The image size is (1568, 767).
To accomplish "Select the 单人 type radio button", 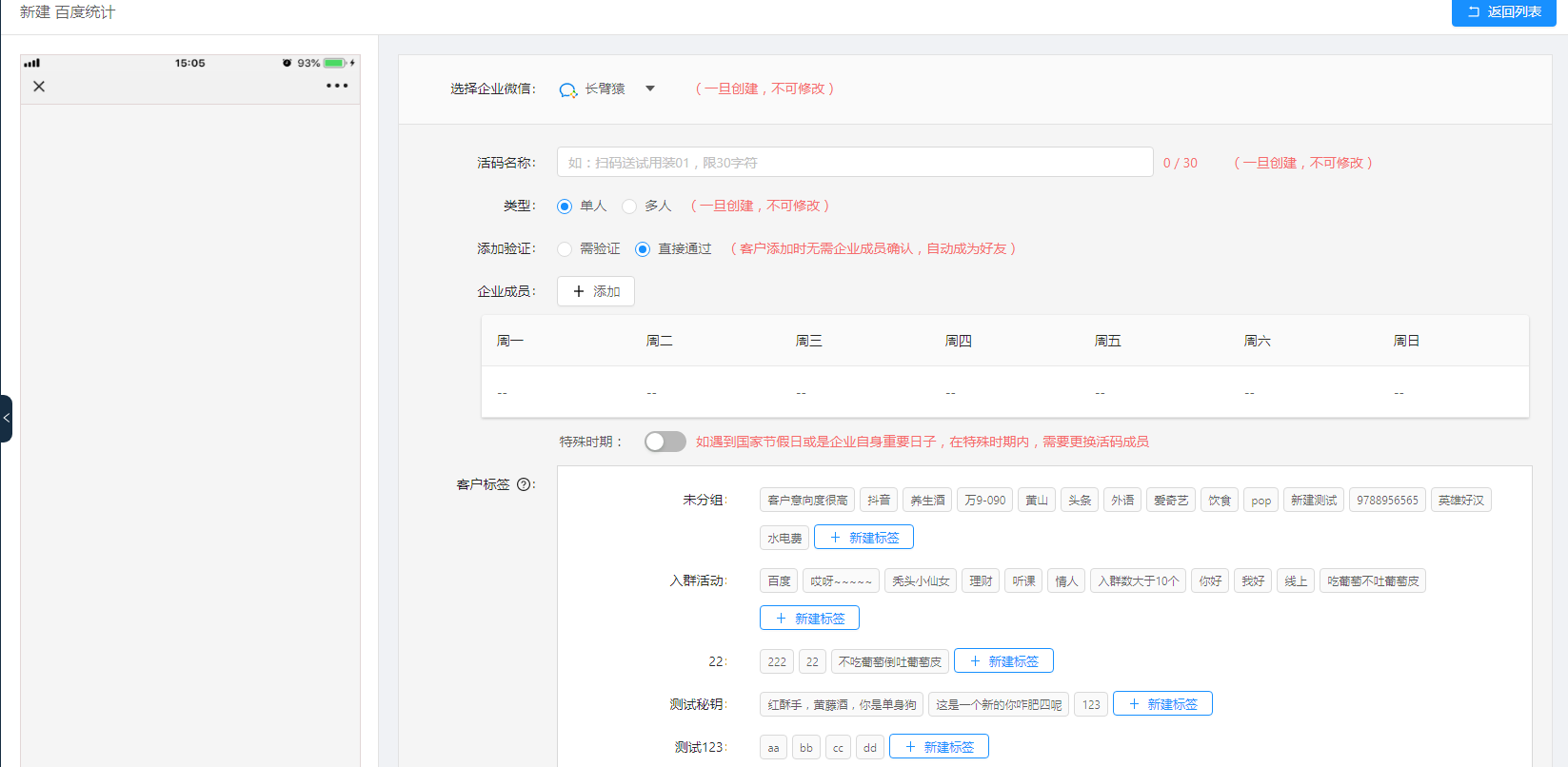I will (x=565, y=206).
